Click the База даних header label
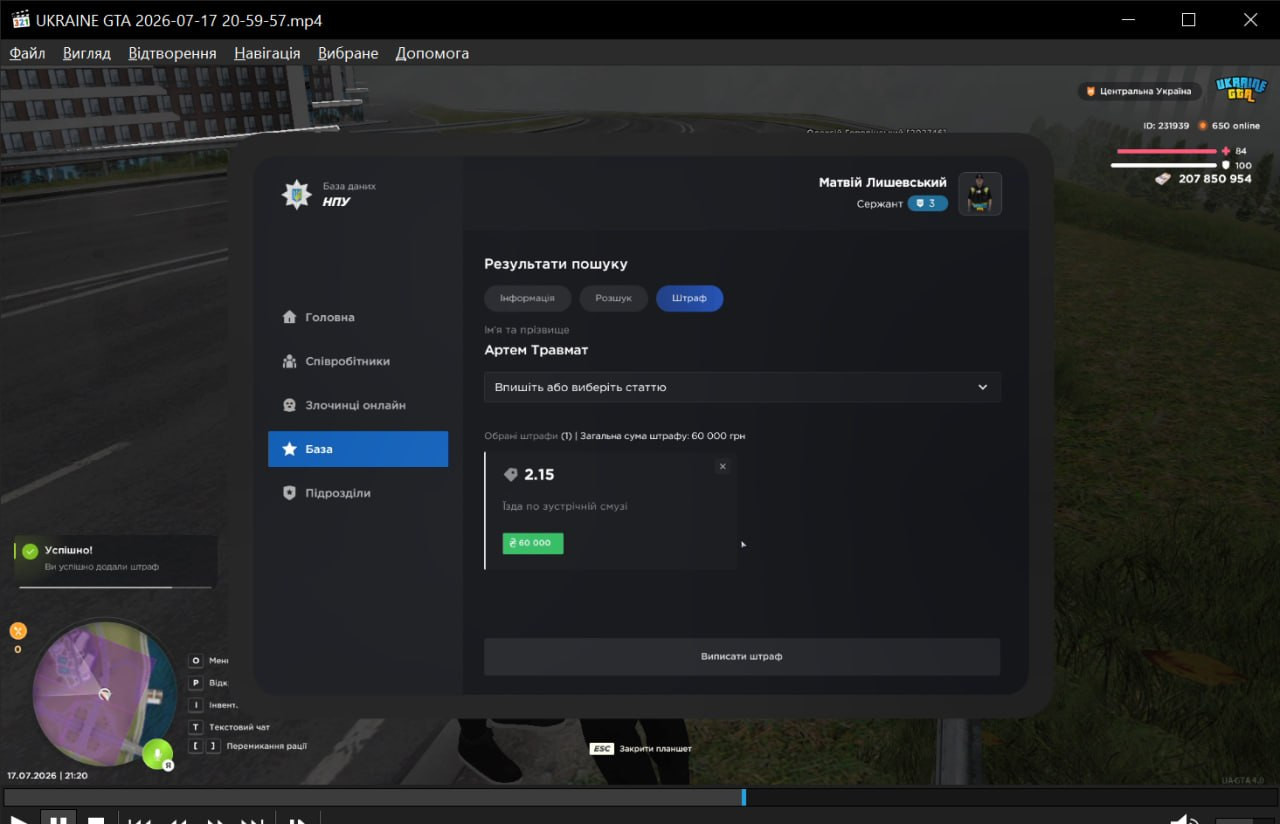Image resolution: width=1280 pixels, height=824 pixels. [x=349, y=186]
